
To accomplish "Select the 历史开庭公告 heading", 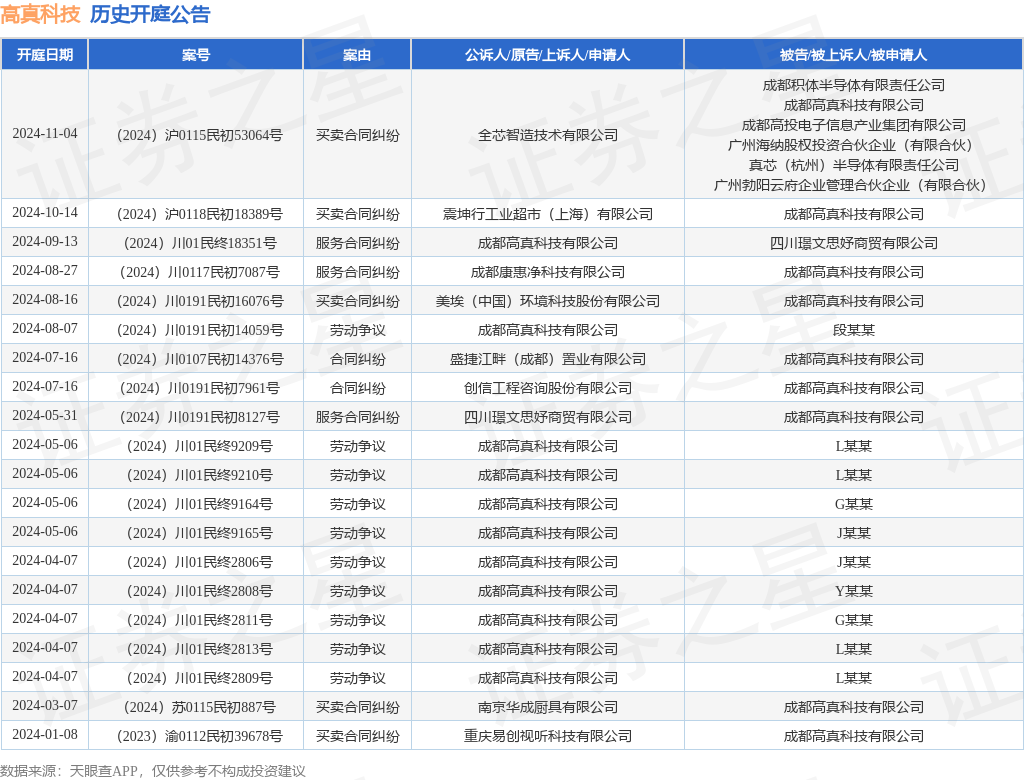I will (x=150, y=14).
